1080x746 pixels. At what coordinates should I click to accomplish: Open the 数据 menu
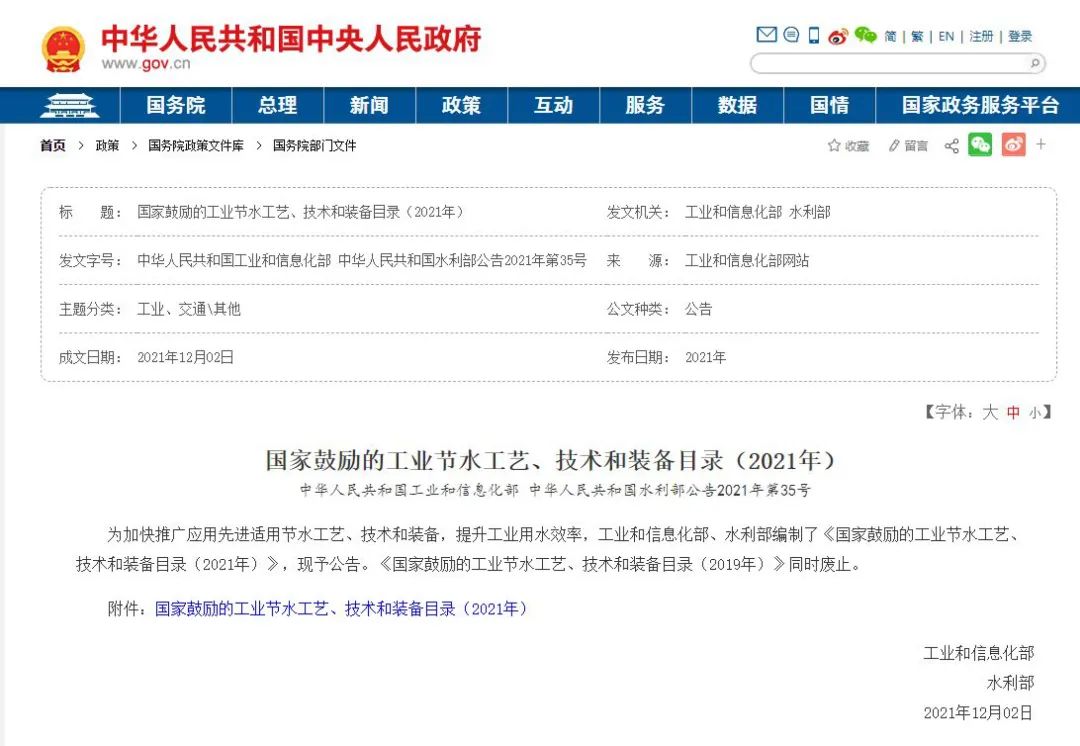tap(738, 105)
